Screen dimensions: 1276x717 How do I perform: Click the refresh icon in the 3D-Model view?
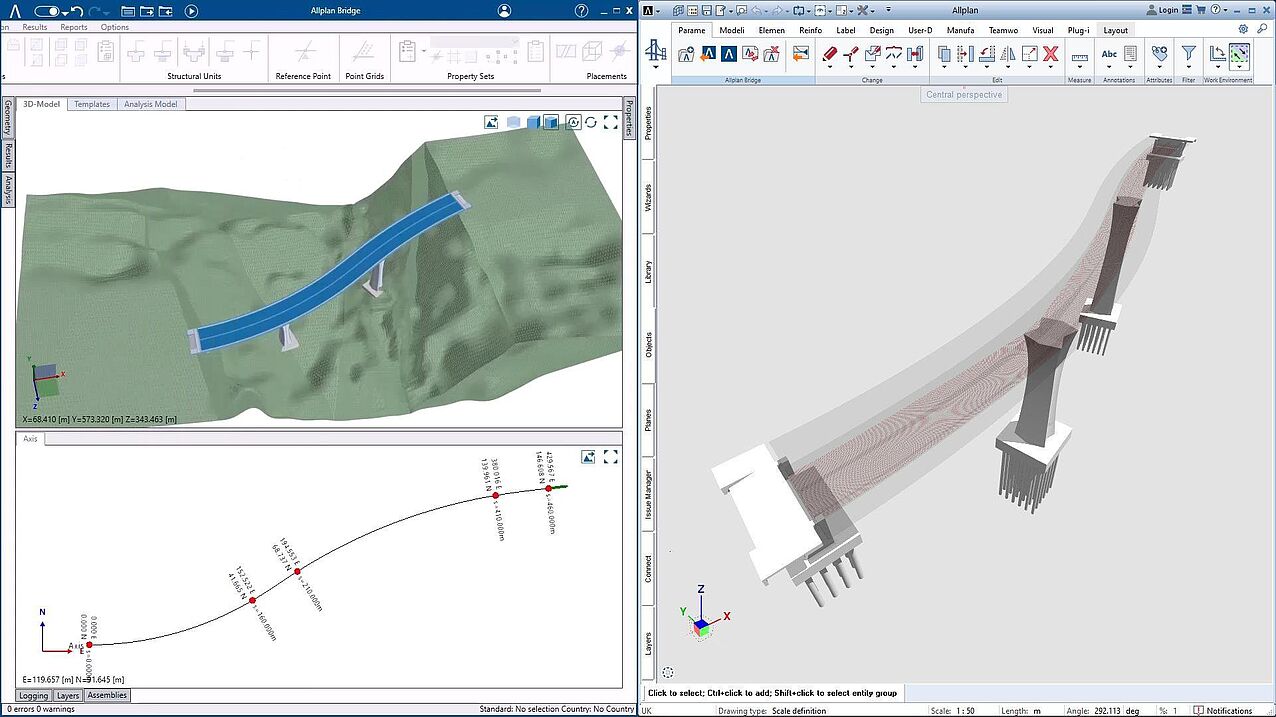coord(591,122)
